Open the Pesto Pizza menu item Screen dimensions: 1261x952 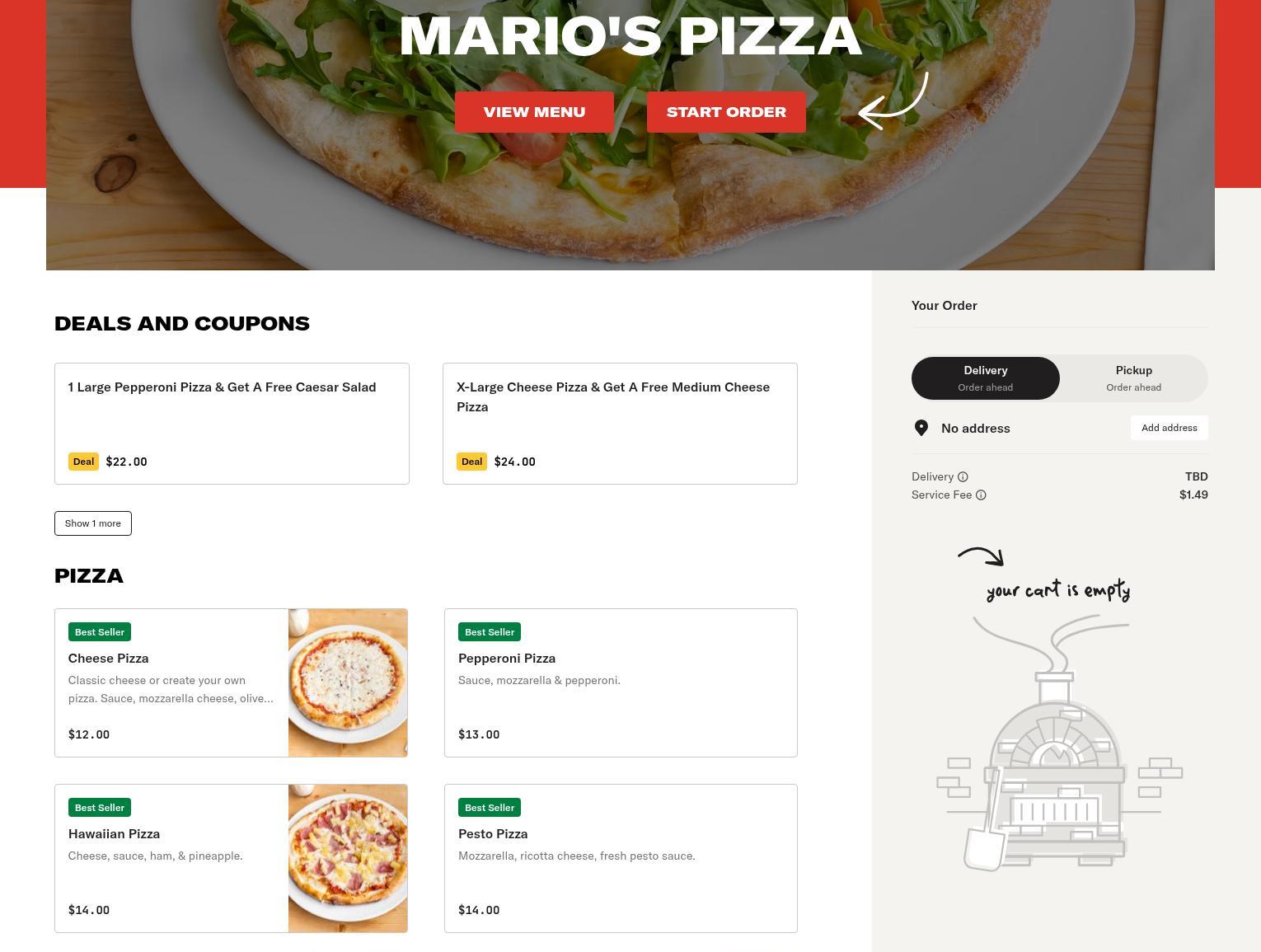coord(621,858)
